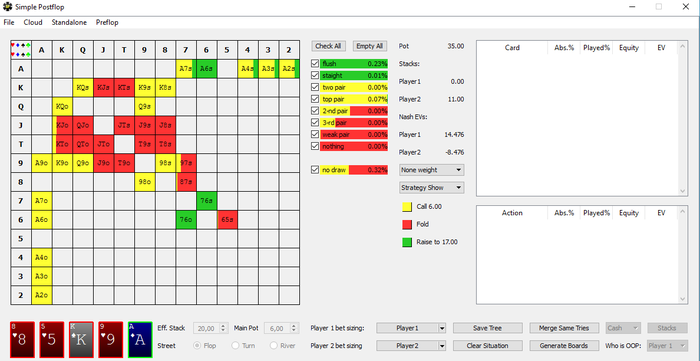Select the 5 of hearts board card
700x361 pixels.
point(51,339)
